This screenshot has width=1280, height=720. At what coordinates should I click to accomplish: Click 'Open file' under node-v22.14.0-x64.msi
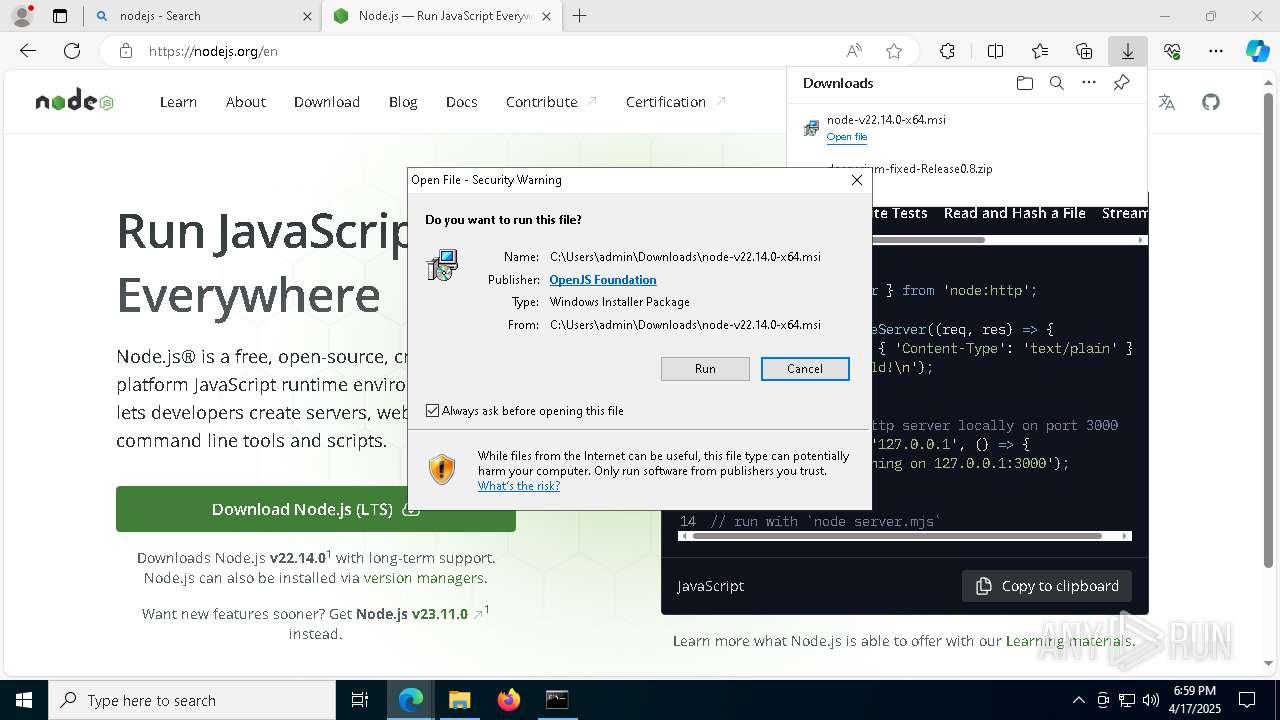tap(847, 137)
